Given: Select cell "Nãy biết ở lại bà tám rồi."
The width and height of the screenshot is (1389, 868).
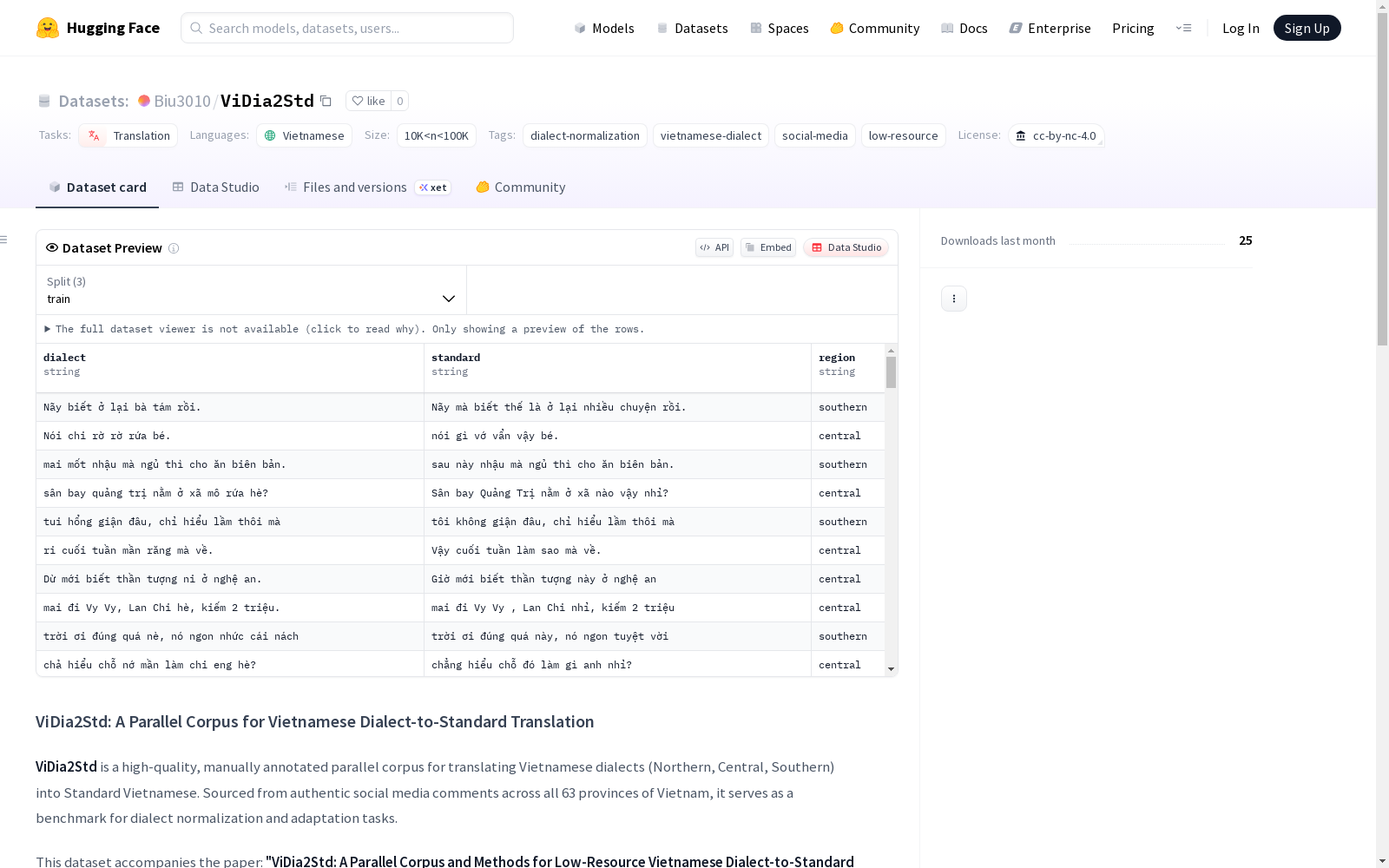Looking at the screenshot, I should [x=230, y=407].
